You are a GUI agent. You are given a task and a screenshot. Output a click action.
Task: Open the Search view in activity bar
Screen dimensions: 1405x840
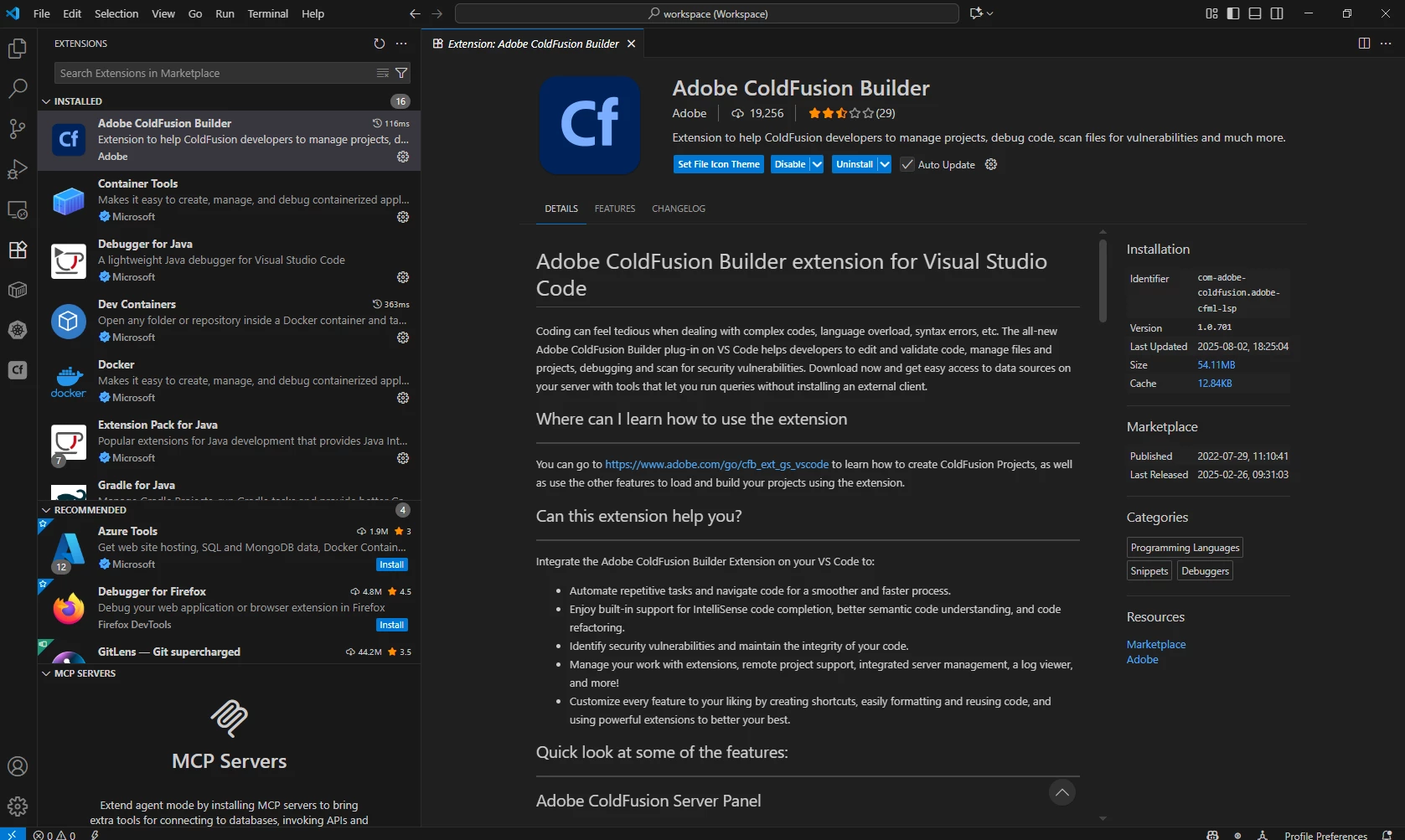(x=18, y=89)
